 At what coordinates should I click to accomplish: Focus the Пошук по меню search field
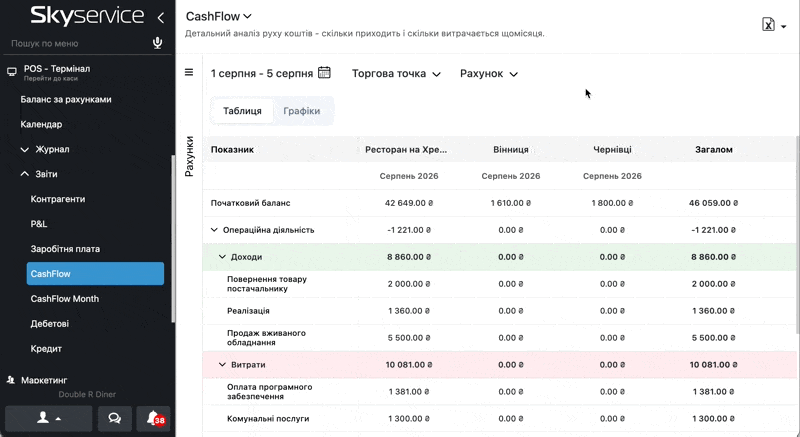(x=79, y=43)
